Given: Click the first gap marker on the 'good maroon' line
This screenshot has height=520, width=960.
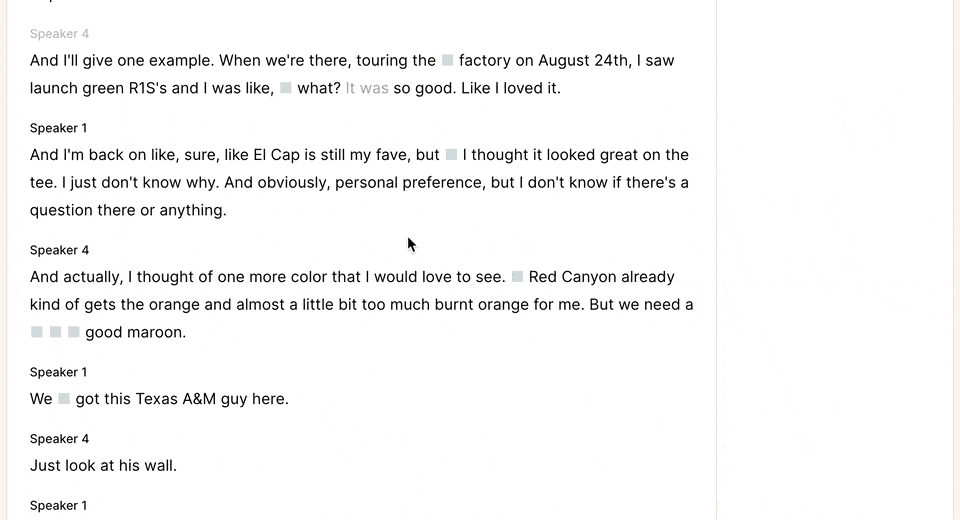Looking at the screenshot, I should (x=37, y=332).
